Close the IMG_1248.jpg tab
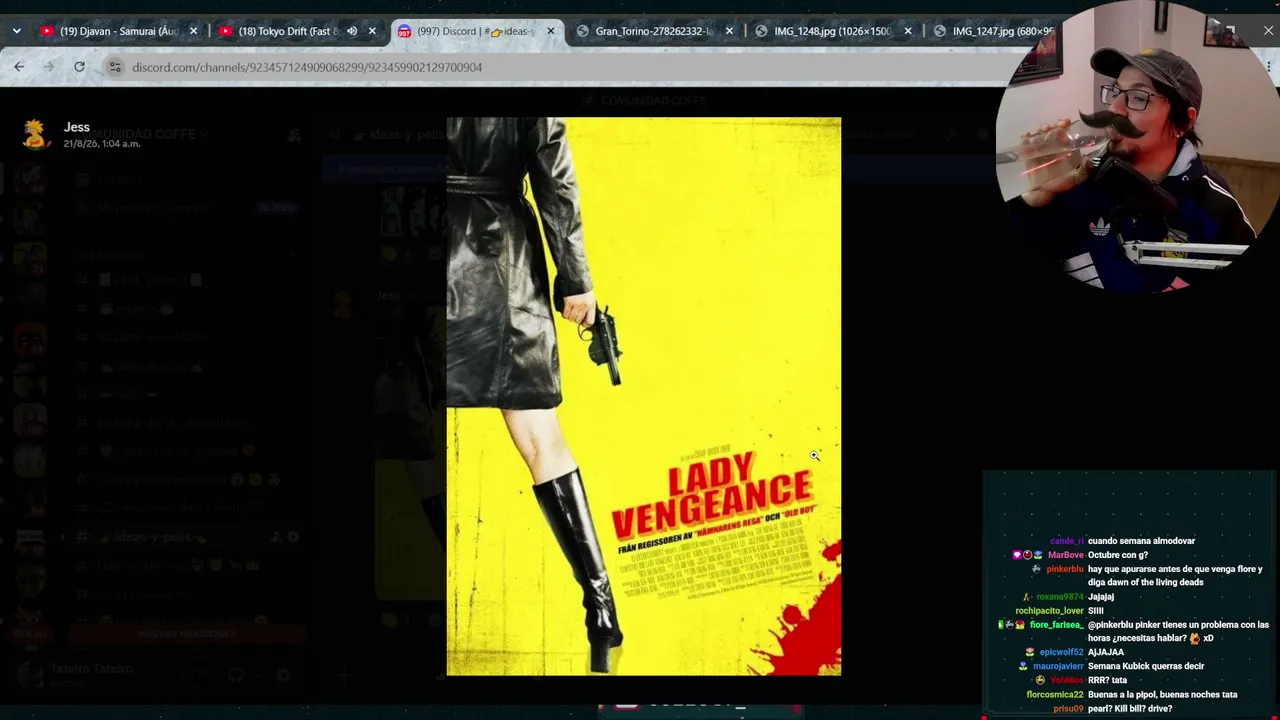1280x720 pixels. point(908,31)
